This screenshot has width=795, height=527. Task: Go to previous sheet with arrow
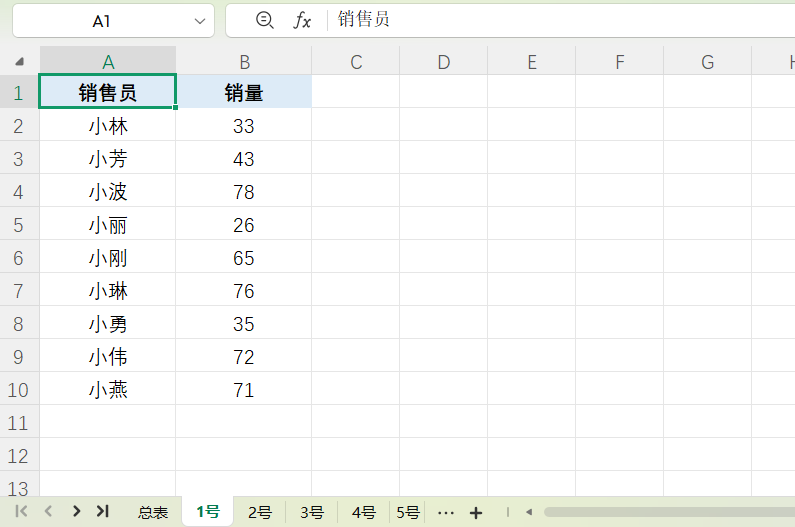click(48, 511)
